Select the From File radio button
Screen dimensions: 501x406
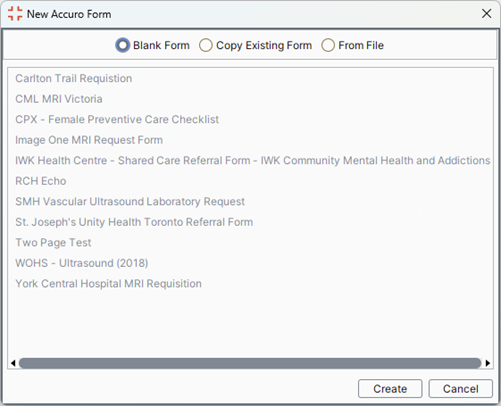[x=328, y=45]
